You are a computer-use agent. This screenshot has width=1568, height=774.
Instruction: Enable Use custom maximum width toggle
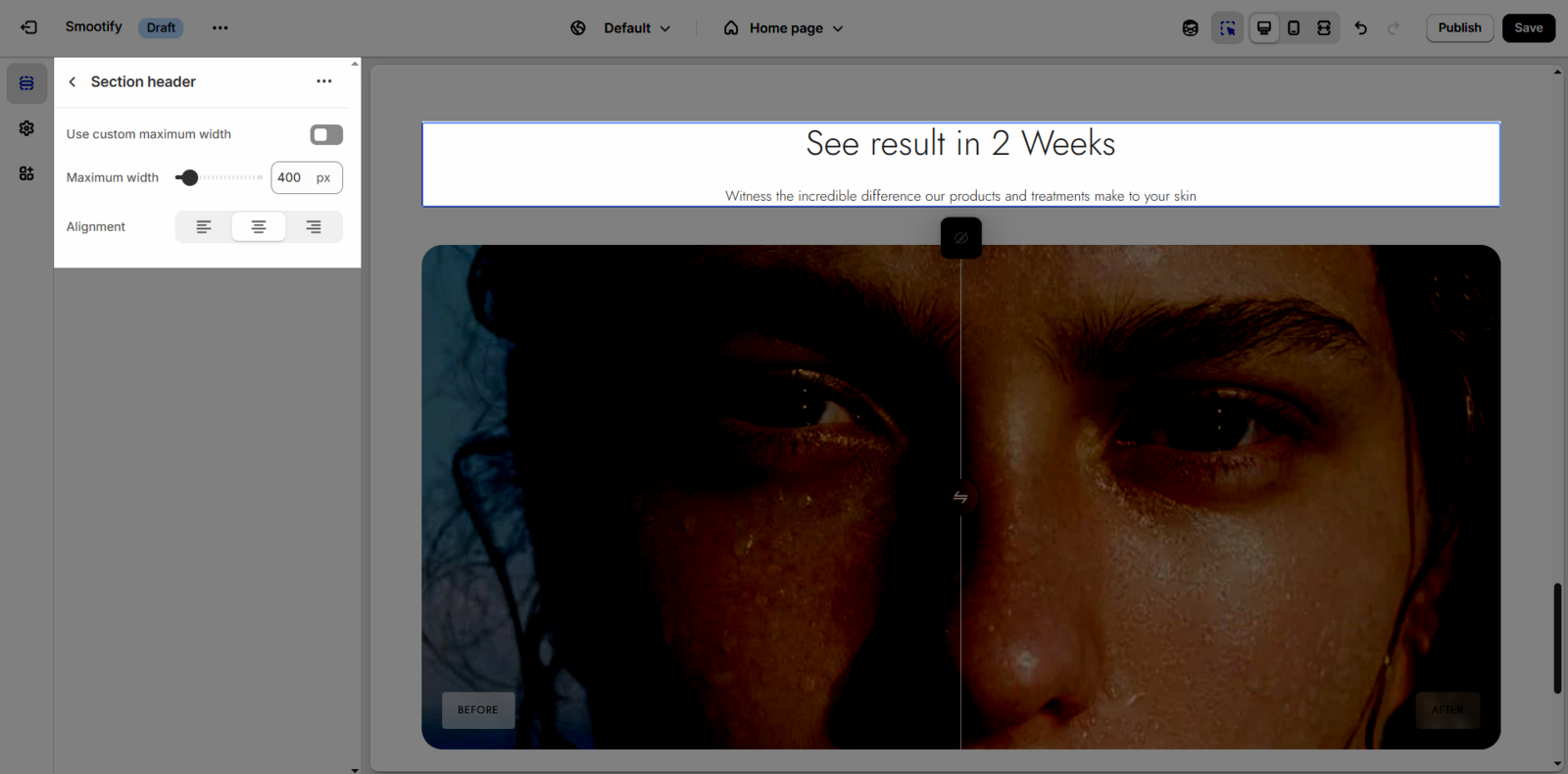tap(326, 134)
